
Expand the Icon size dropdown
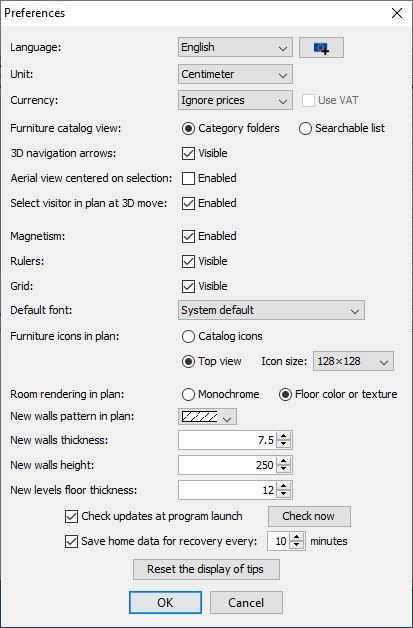point(353,362)
